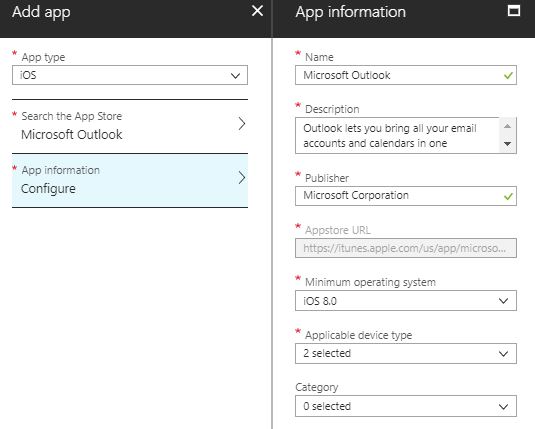Edit the Name field Microsoft Outlook
Screen dimensions: 535x429
(x=406, y=75)
